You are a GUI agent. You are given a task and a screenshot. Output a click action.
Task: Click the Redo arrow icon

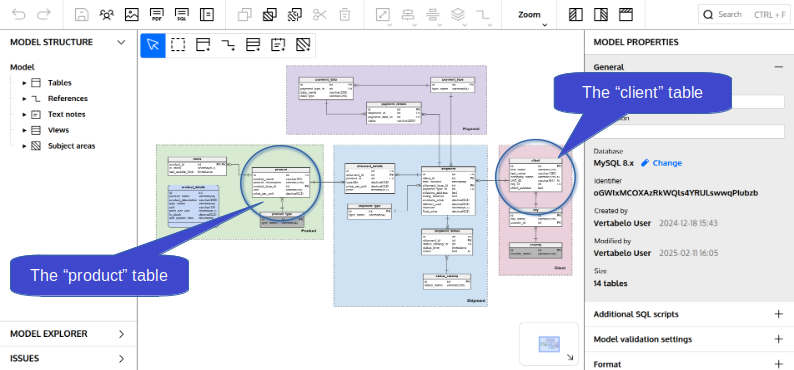point(44,15)
